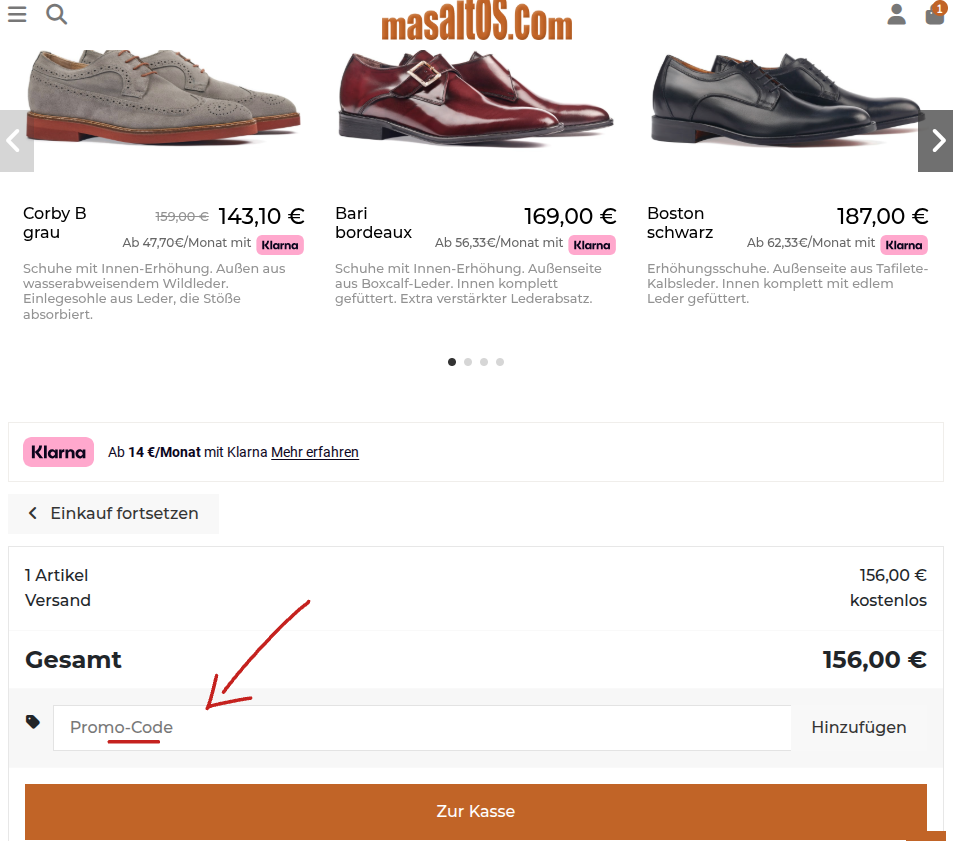
Task: Select the first carousel pagination dot
Action: click(x=451, y=362)
